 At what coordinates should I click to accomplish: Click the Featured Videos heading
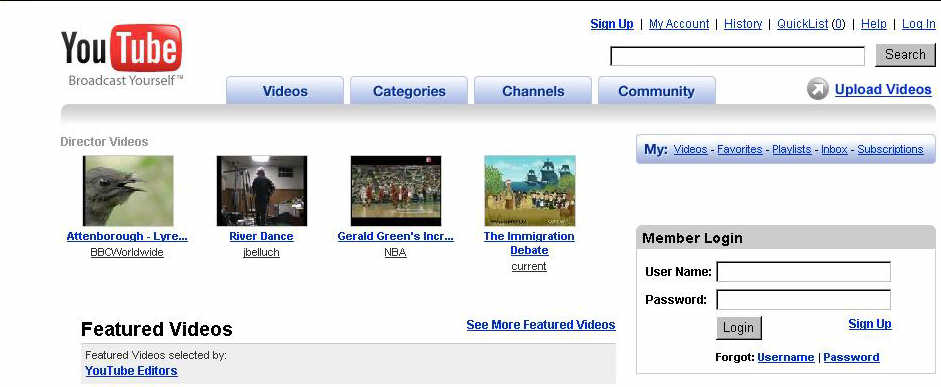pos(157,329)
